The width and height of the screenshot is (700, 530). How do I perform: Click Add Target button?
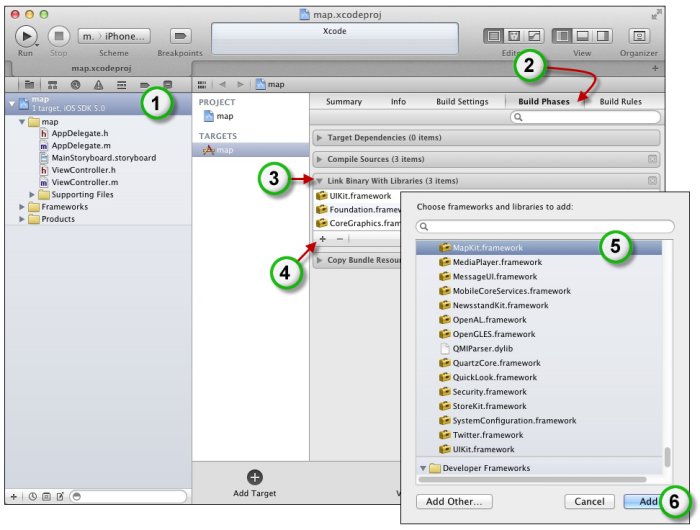254,484
